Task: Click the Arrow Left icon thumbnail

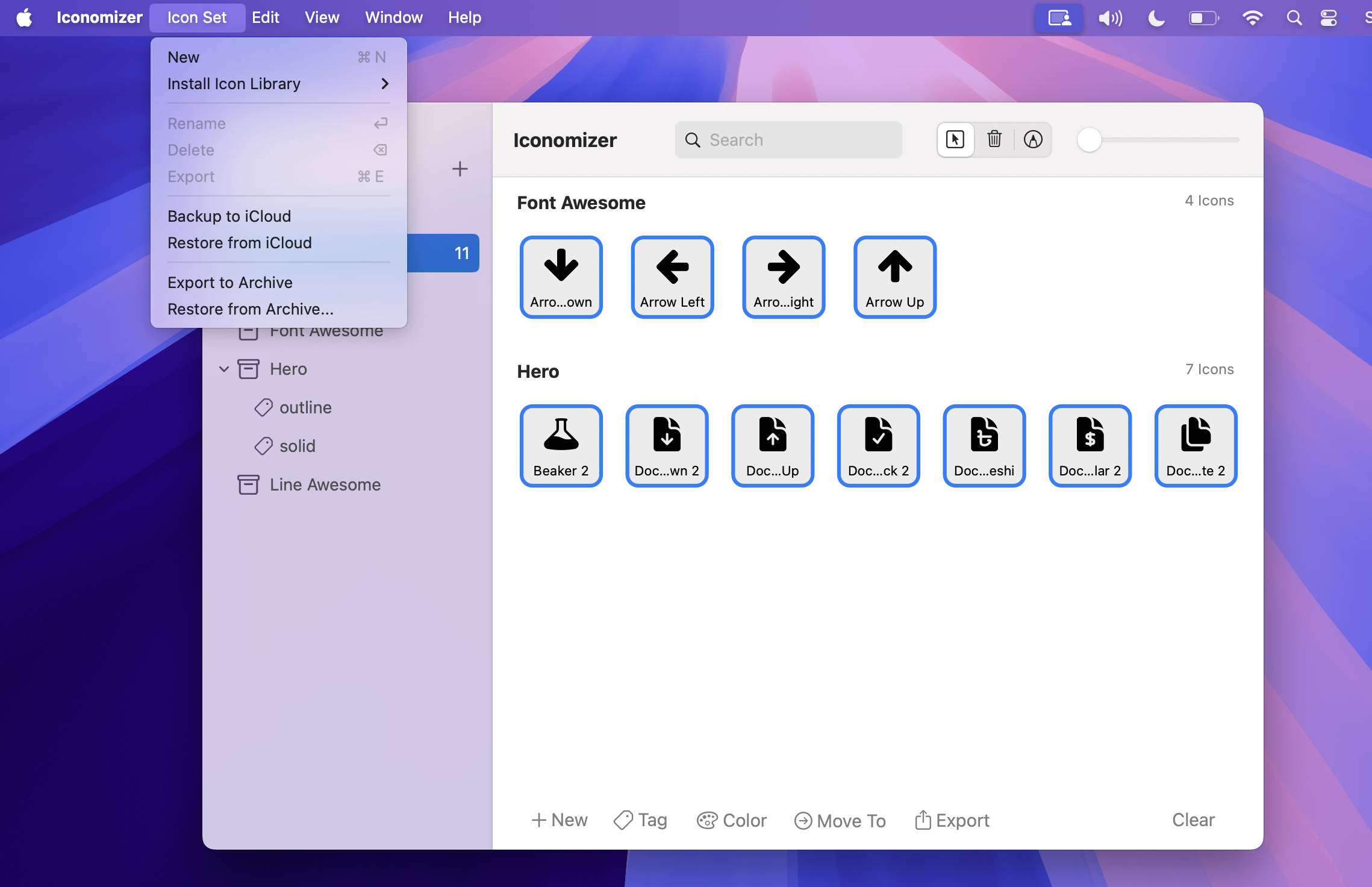Action: pyautogui.click(x=672, y=277)
